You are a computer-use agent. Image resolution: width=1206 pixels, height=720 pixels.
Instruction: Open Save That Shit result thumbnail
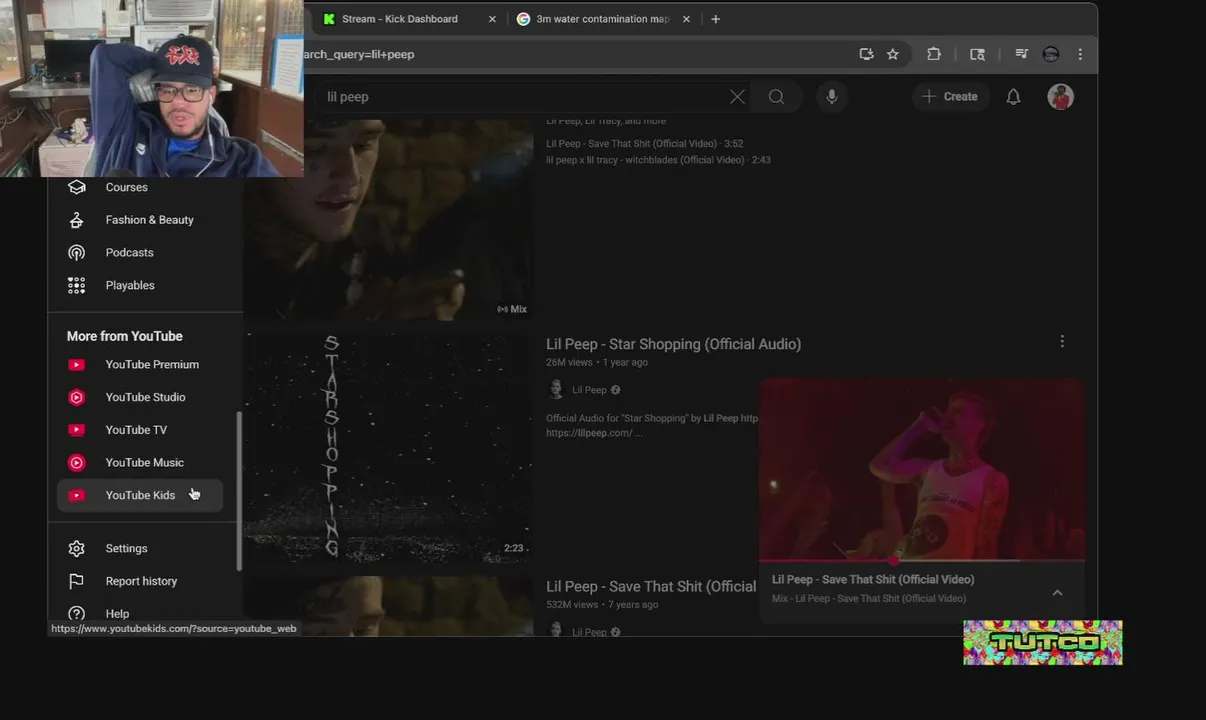[388, 606]
